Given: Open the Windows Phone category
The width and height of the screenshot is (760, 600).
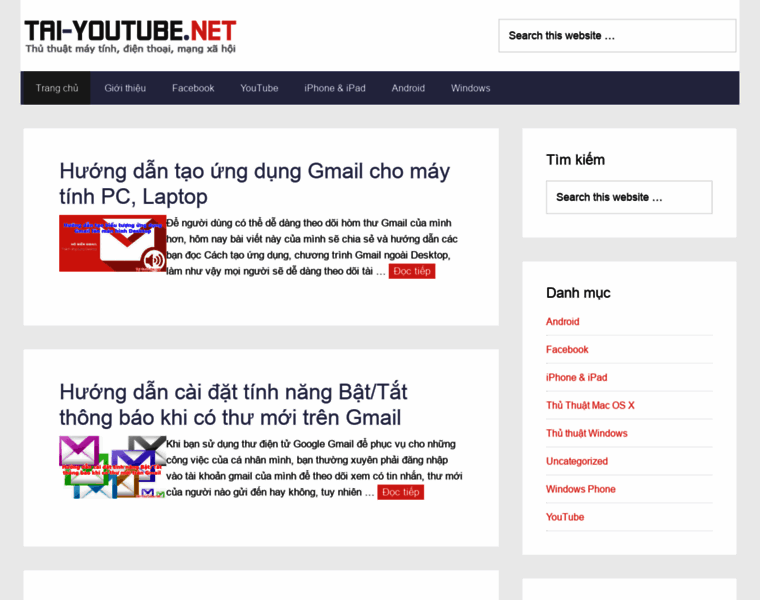Looking at the screenshot, I should click(x=581, y=489).
